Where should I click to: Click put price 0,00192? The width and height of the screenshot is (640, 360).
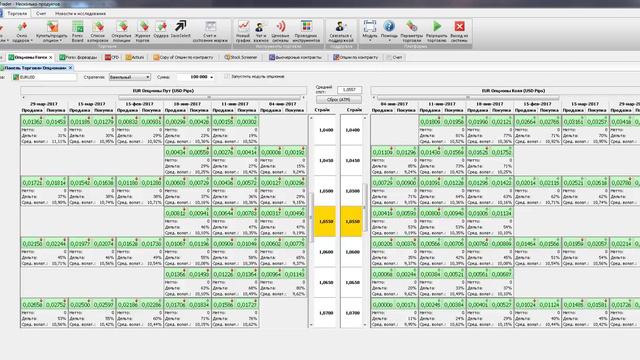(x=294, y=152)
